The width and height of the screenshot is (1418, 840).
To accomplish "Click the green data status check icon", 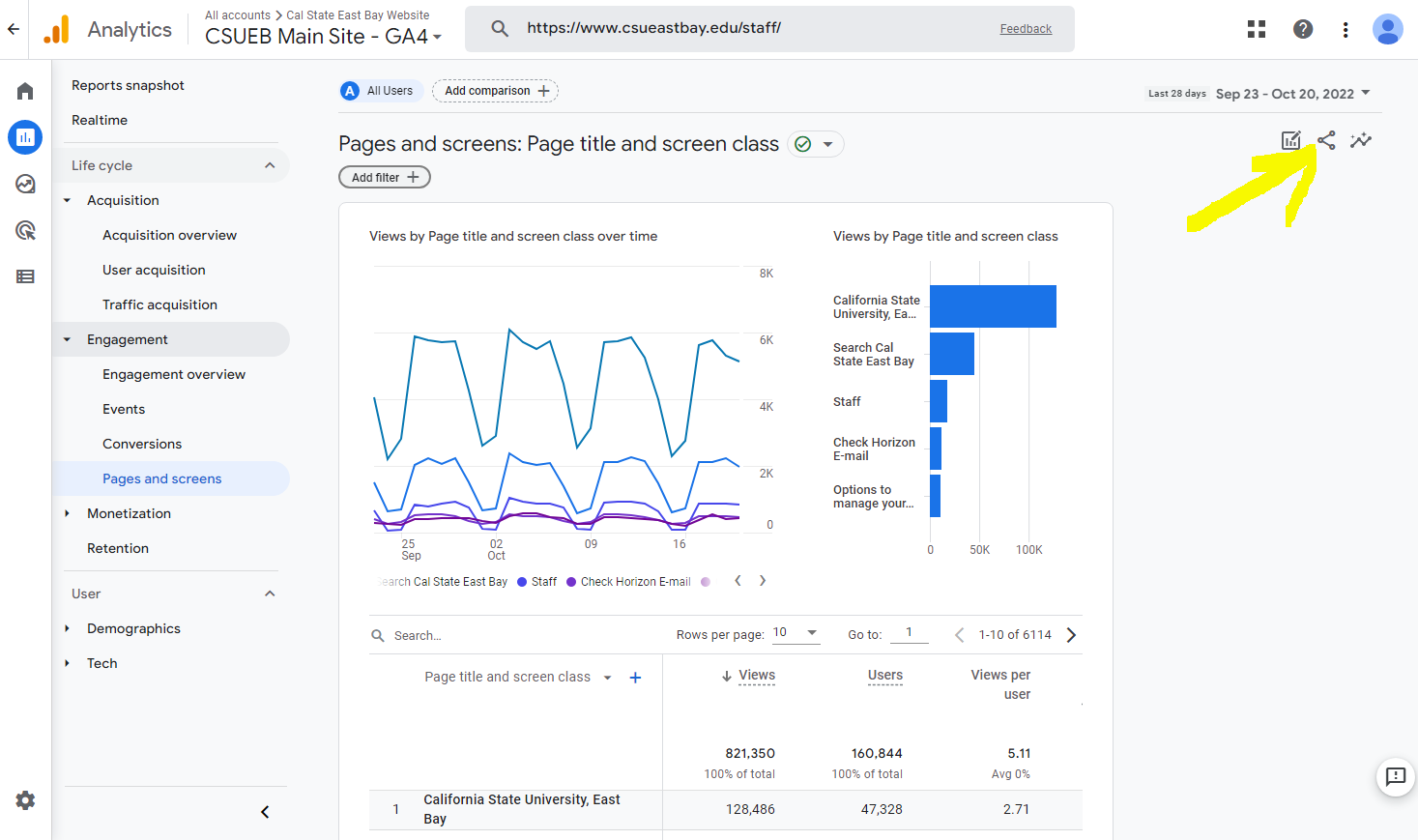I will pos(802,144).
